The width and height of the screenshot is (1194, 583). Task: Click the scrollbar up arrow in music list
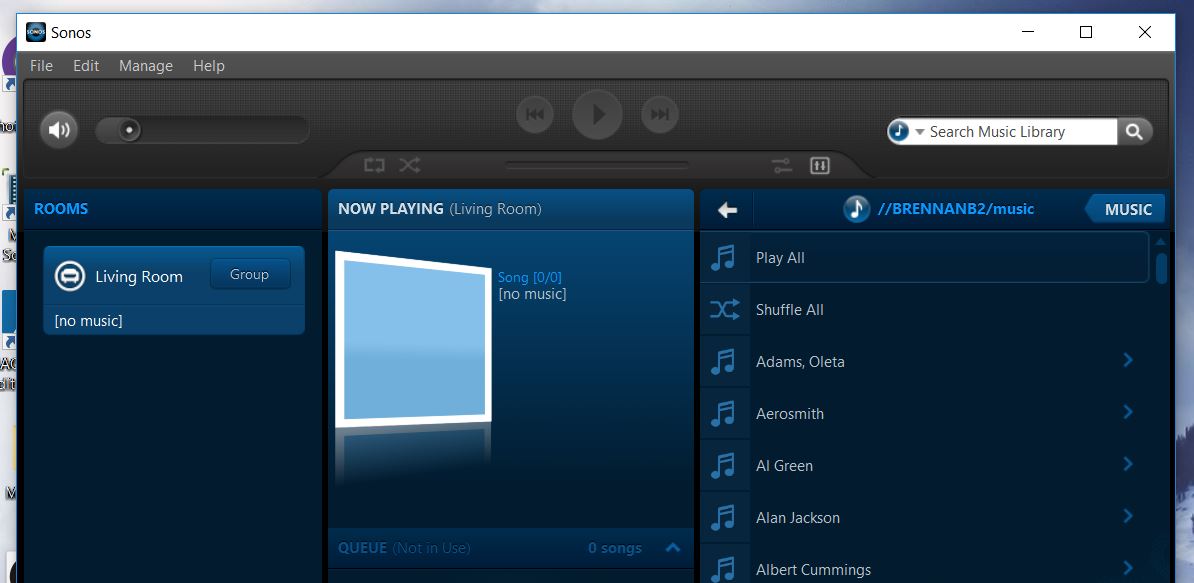click(x=1161, y=242)
